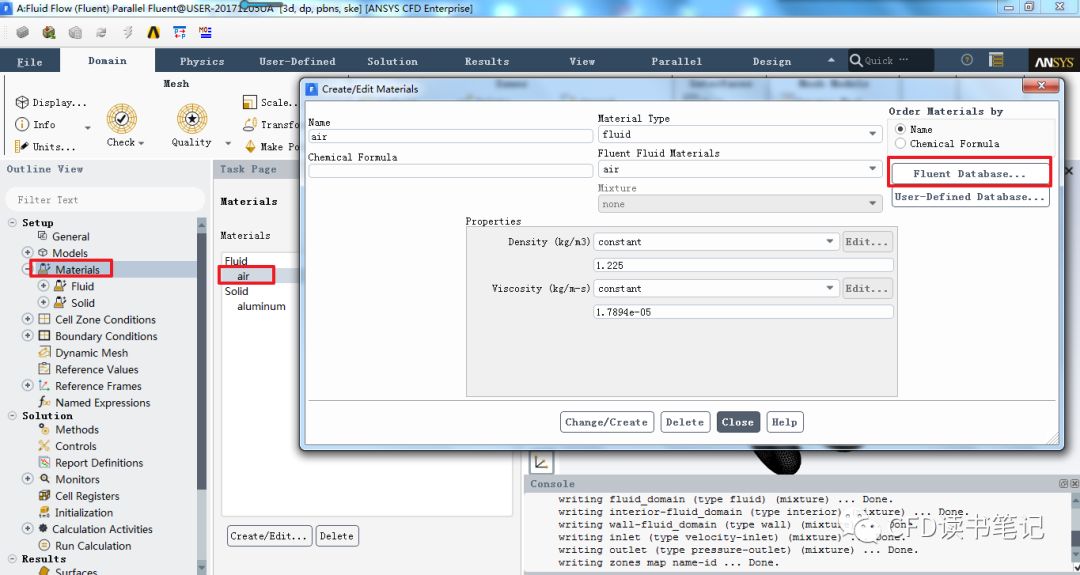The height and width of the screenshot is (575, 1080).
Task: Open the mesh Display dialog icon
Action: pos(22,103)
